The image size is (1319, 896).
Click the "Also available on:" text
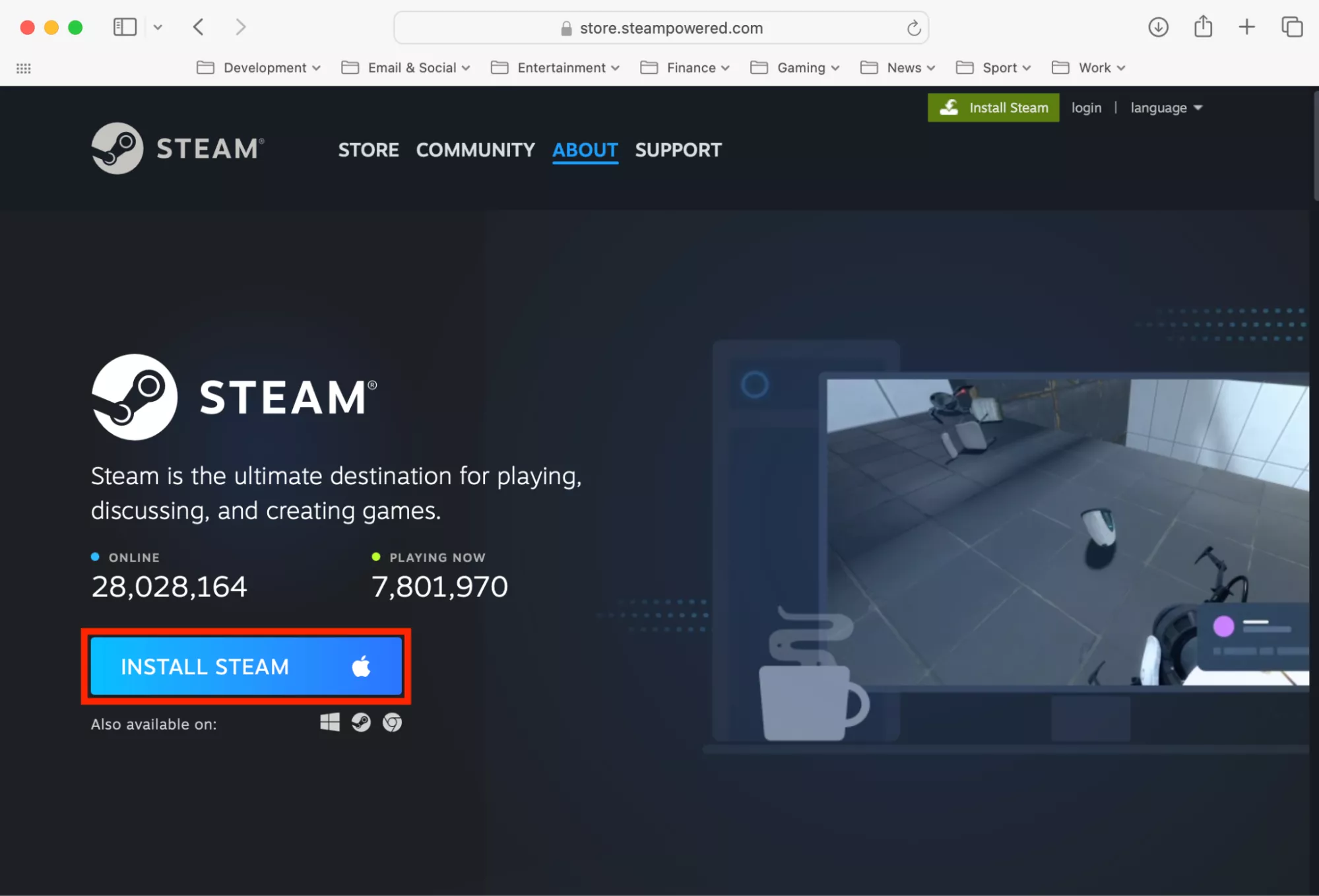click(x=154, y=724)
